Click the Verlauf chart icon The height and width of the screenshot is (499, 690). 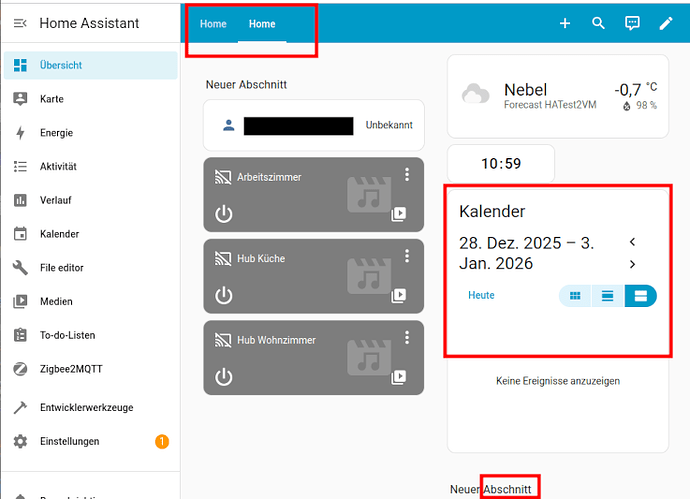(x=20, y=200)
